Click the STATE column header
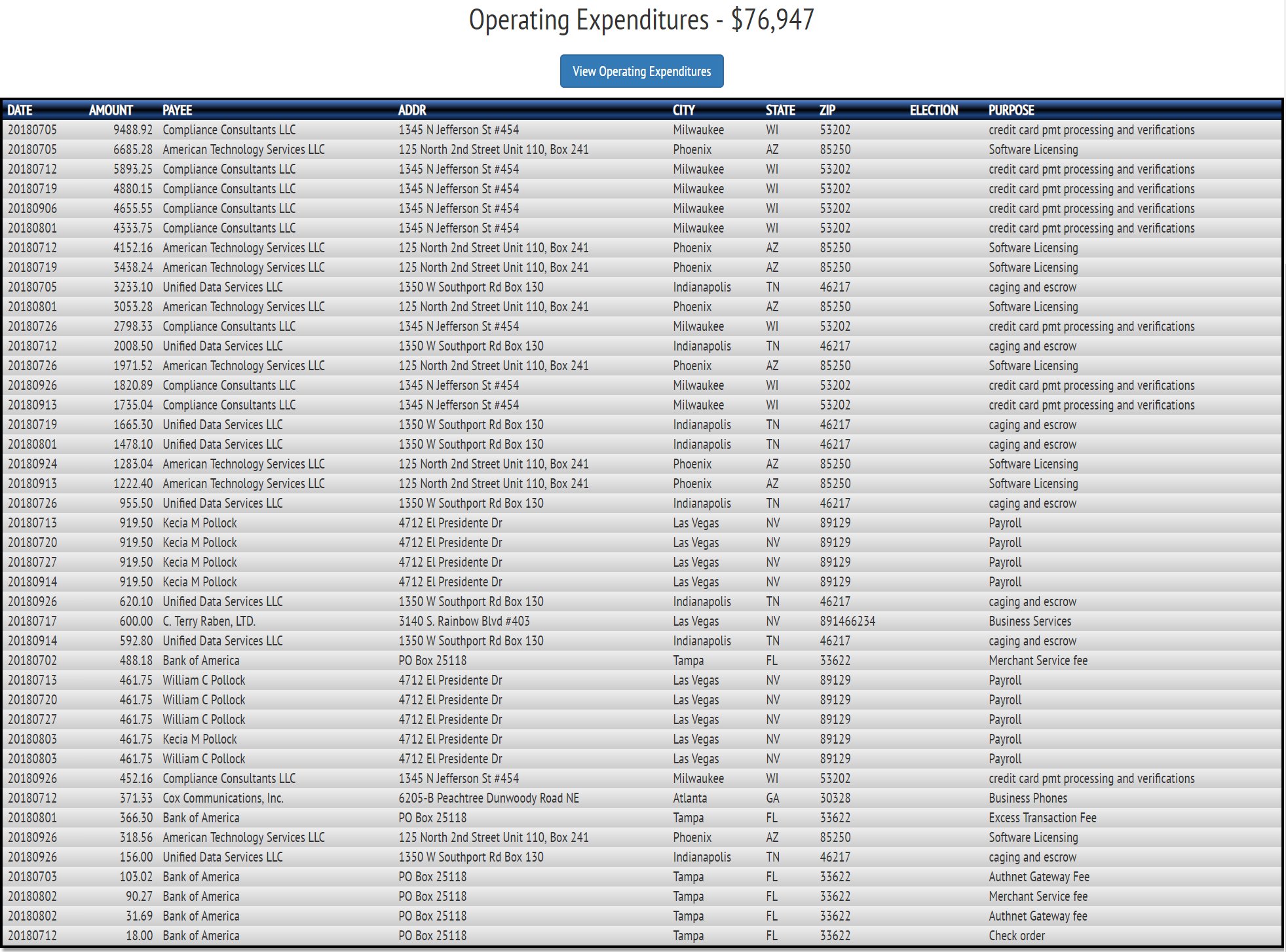Screen dimensions: 1286x952 point(780,110)
